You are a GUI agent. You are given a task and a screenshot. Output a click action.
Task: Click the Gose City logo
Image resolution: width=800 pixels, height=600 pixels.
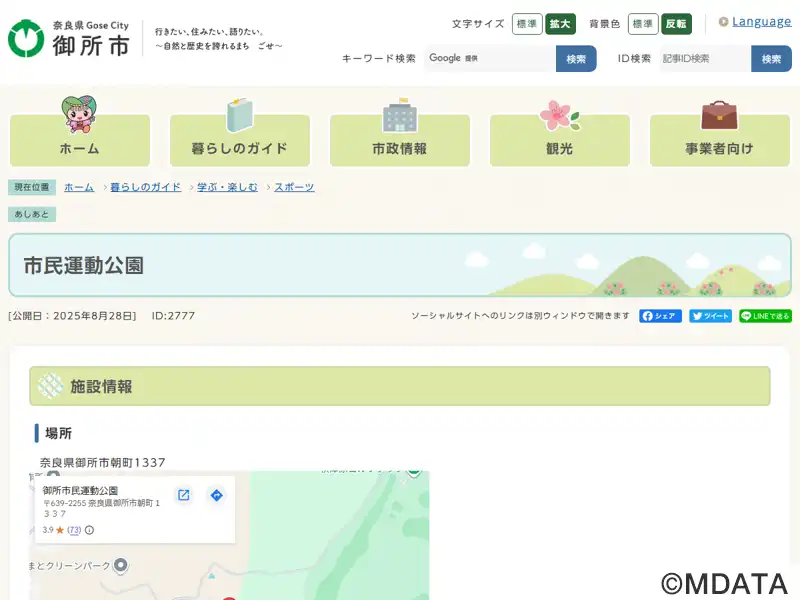point(70,38)
